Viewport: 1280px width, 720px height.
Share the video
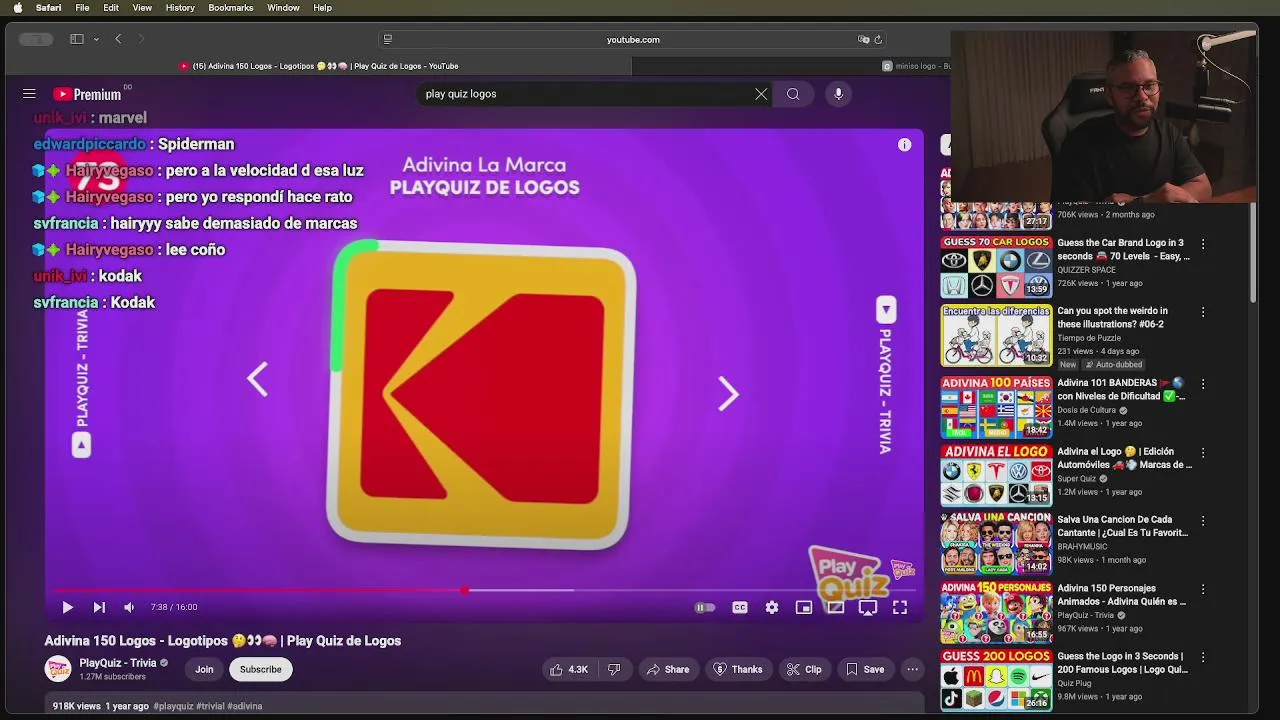point(667,669)
